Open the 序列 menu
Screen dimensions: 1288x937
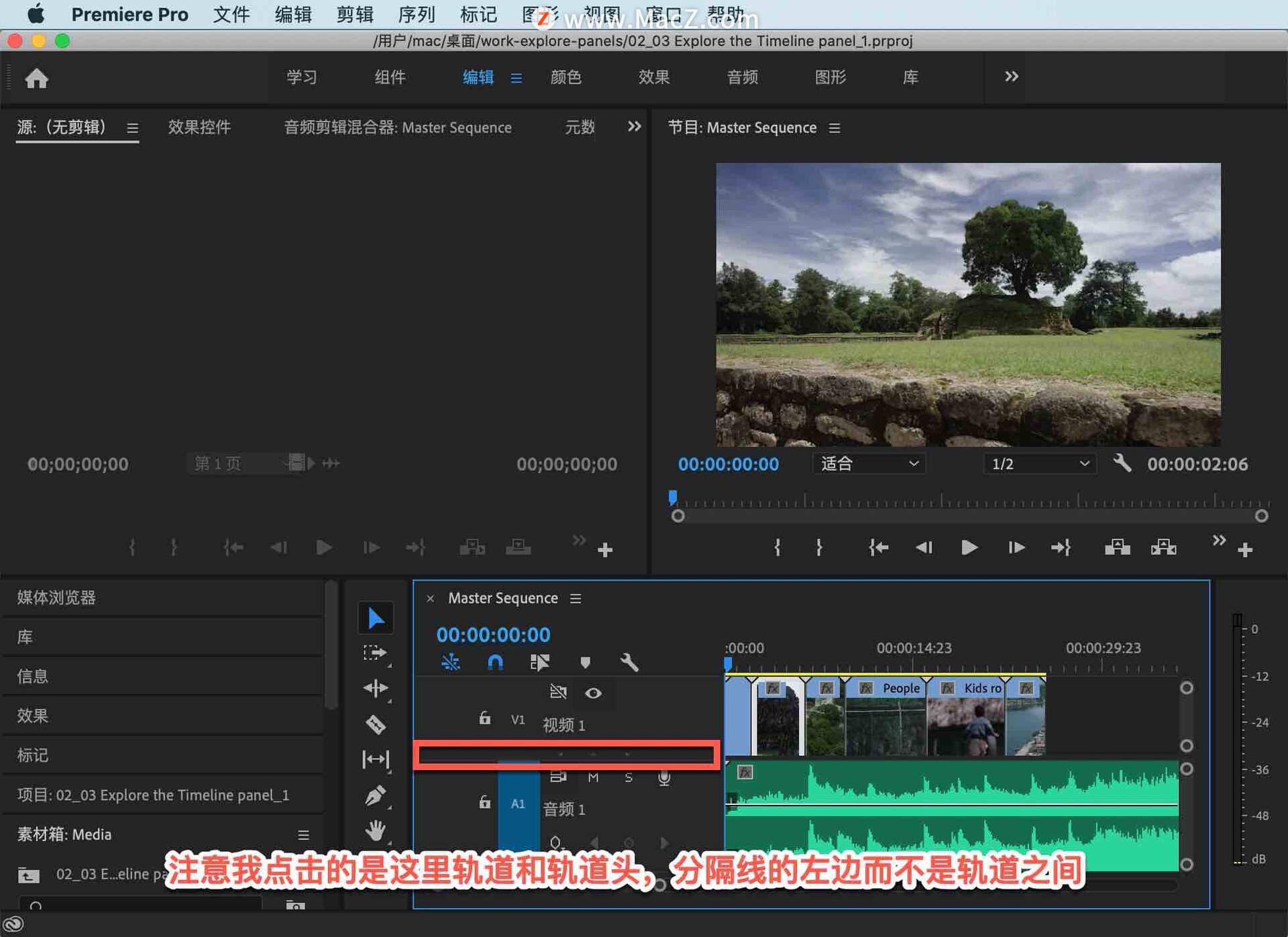coord(417,14)
